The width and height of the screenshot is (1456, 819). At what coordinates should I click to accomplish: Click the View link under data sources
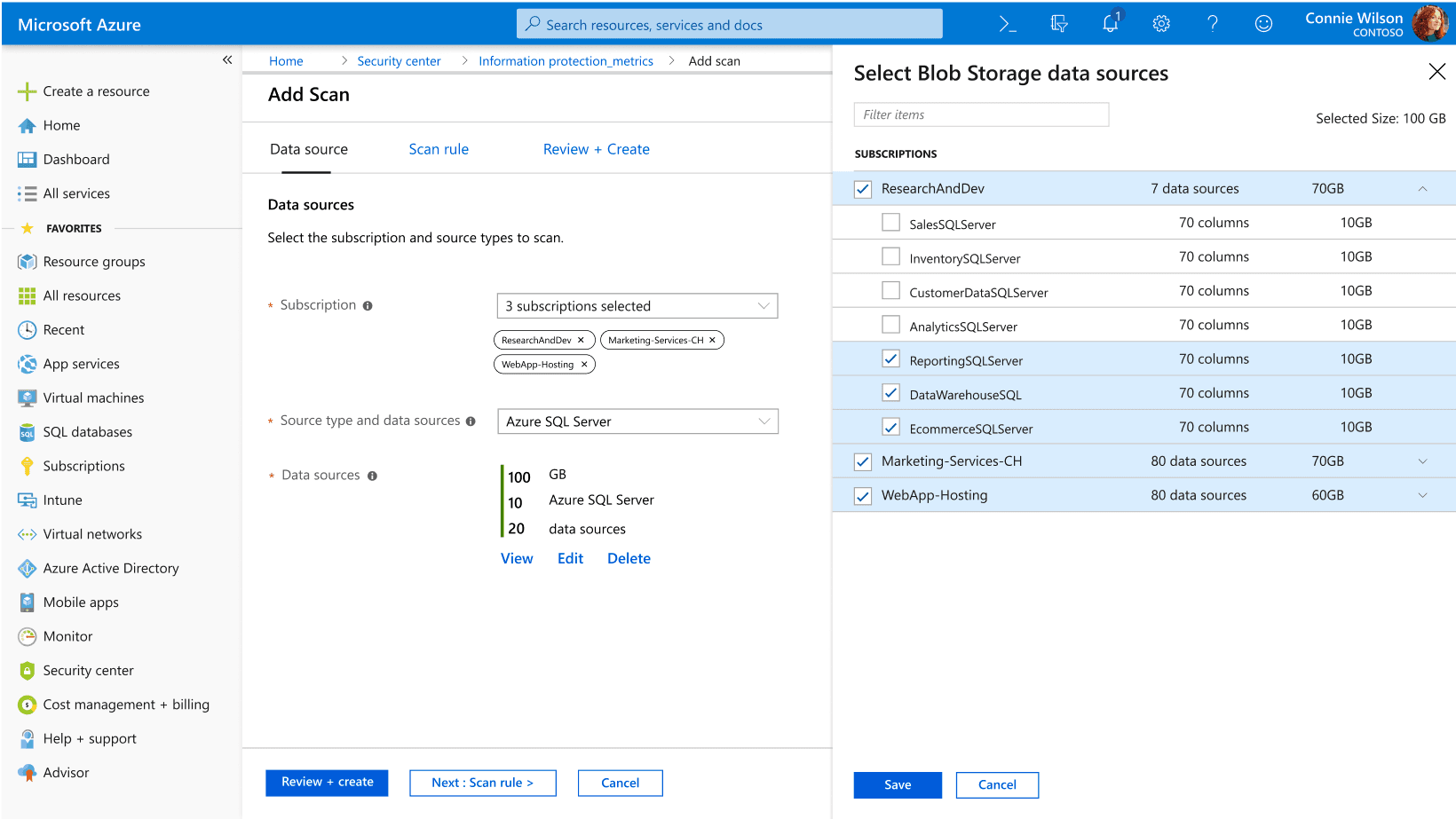(517, 558)
